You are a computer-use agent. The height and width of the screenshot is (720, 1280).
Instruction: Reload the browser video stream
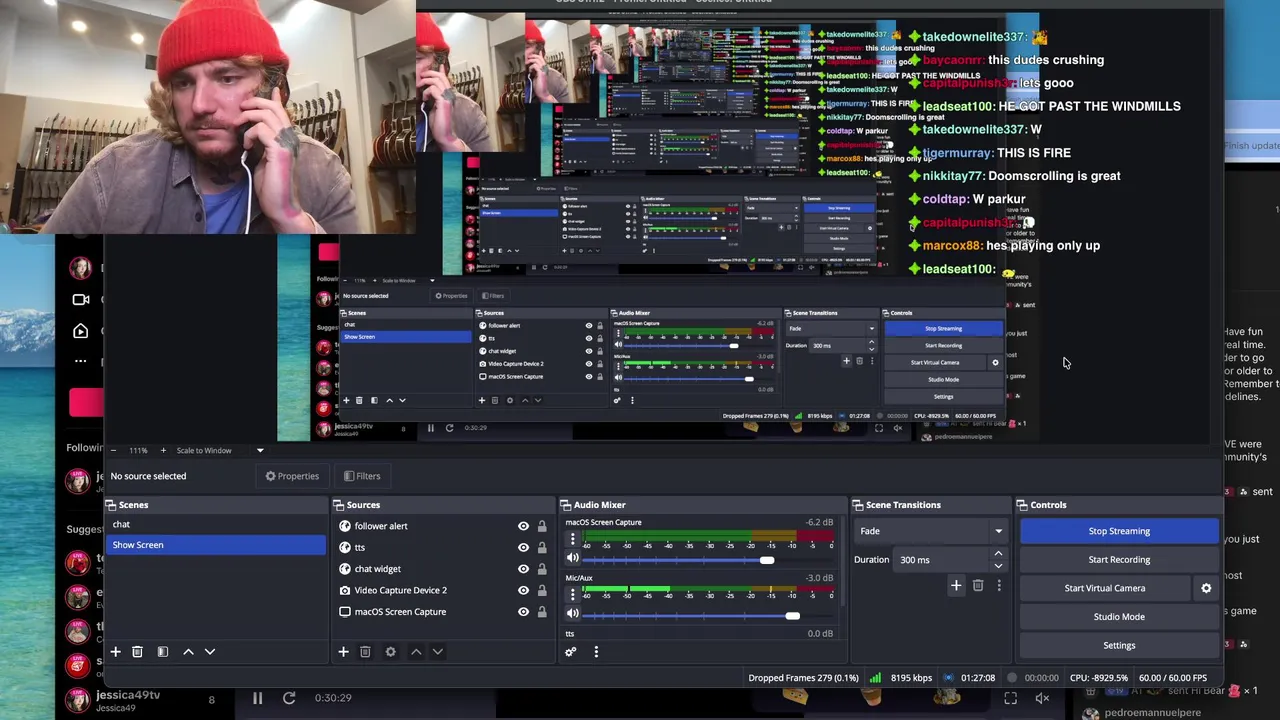(x=289, y=698)
